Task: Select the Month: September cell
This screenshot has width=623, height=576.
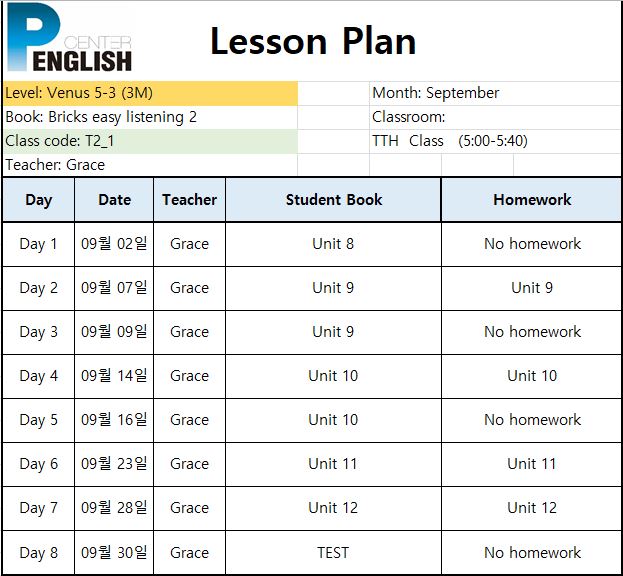Action: (x=495, y=93)
